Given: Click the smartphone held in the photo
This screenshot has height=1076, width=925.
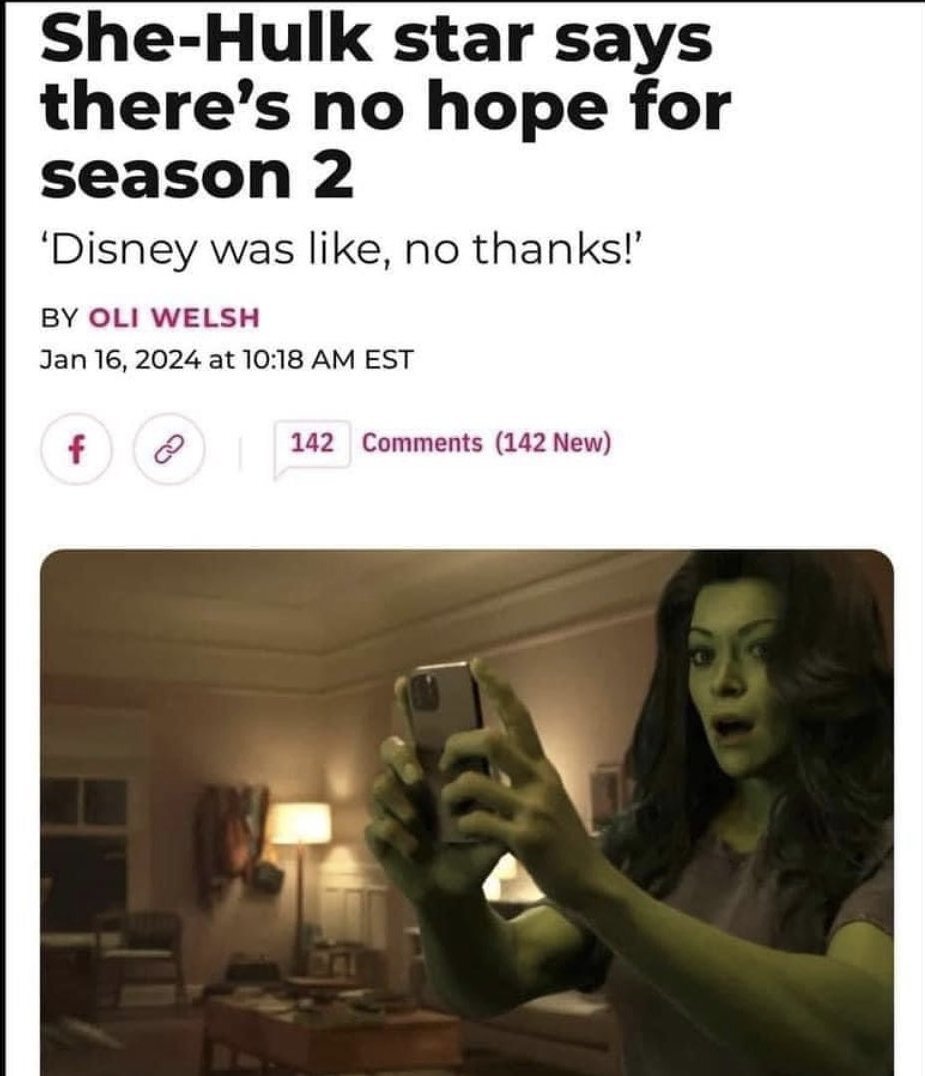Looking at the screenshot, I should pos(445,748).
